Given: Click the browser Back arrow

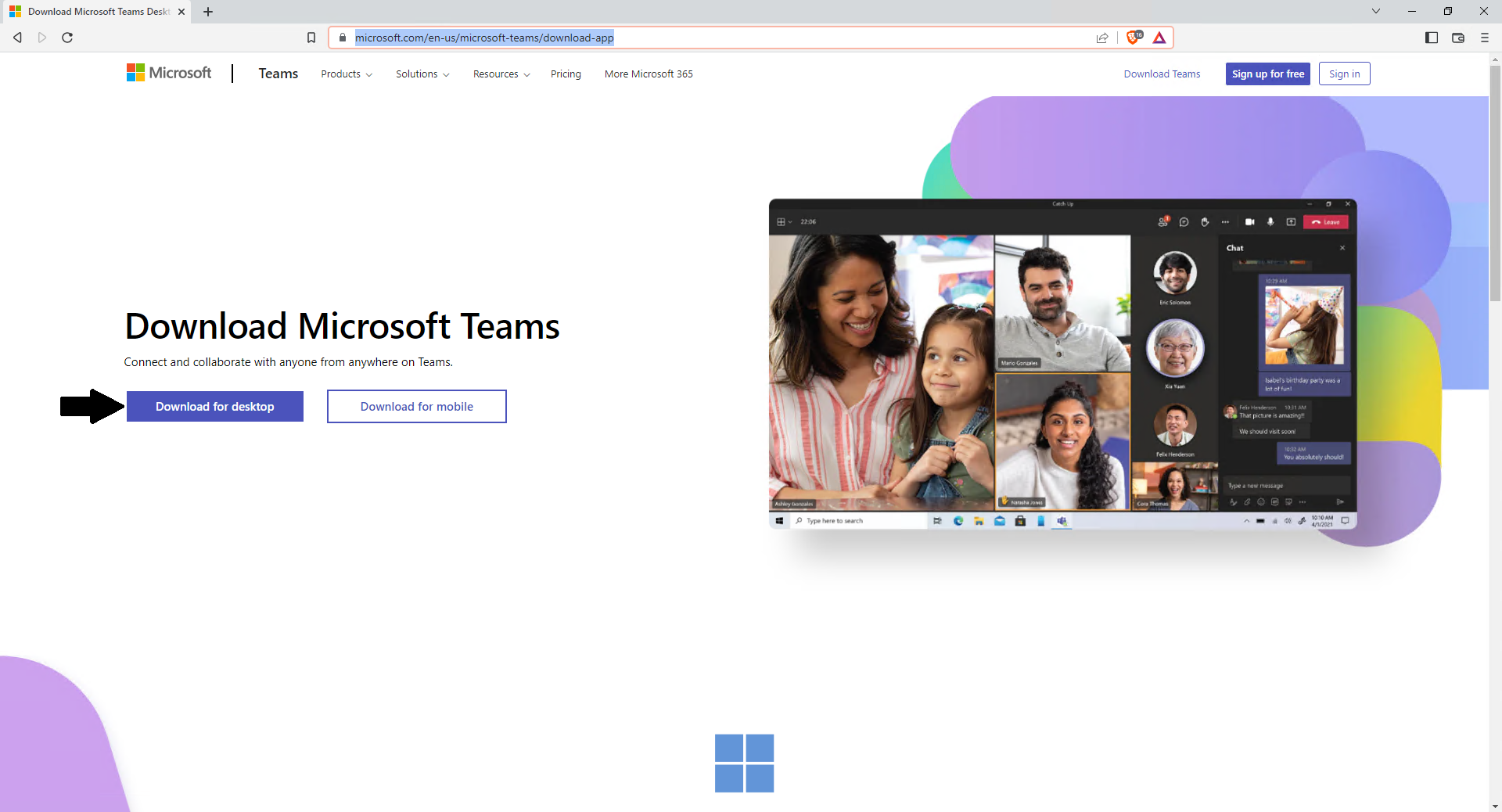Looking at the screenshot, I should (x=17, y=38).
